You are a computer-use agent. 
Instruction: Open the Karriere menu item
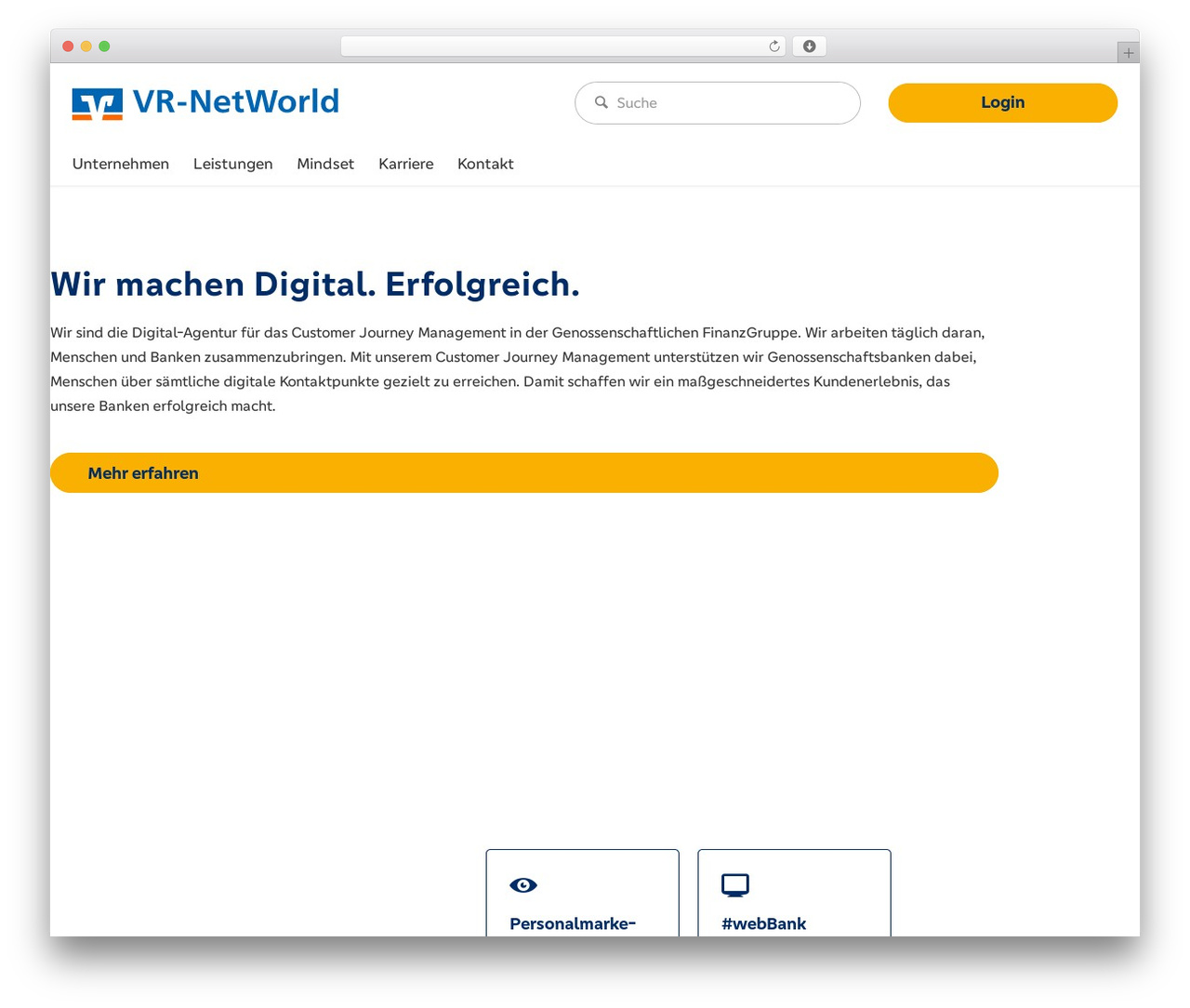click(x=406, y=164)
